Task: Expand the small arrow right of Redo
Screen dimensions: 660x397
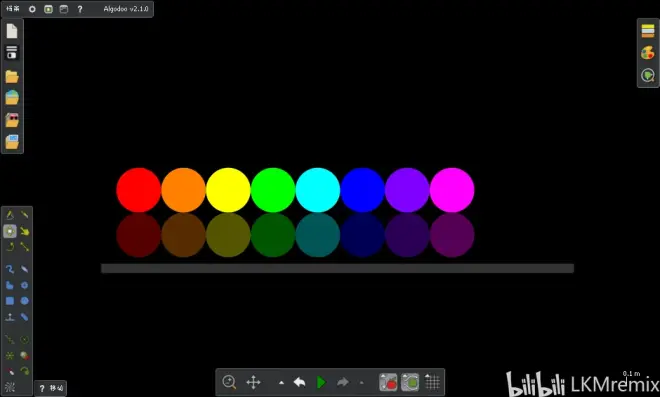Action: (362, 383)
